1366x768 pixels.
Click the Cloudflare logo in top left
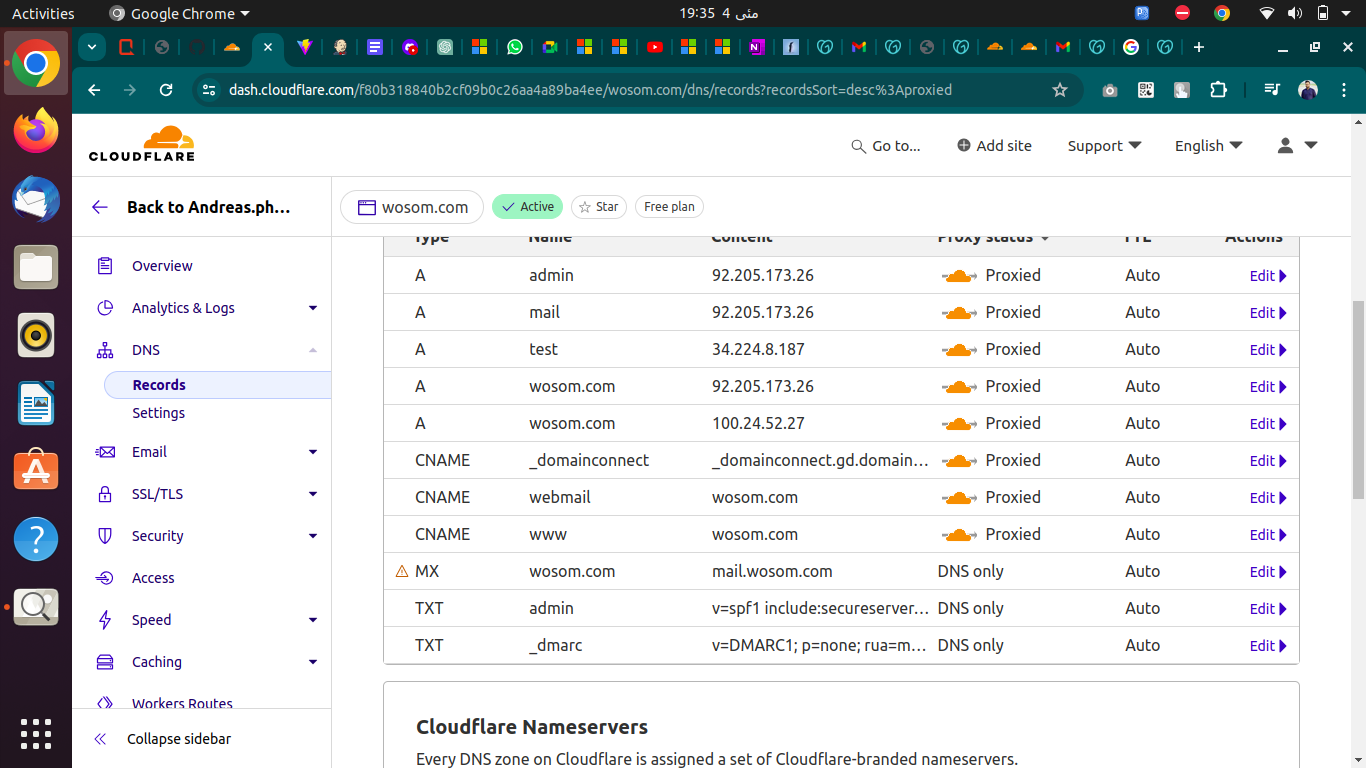coord(142,143)
